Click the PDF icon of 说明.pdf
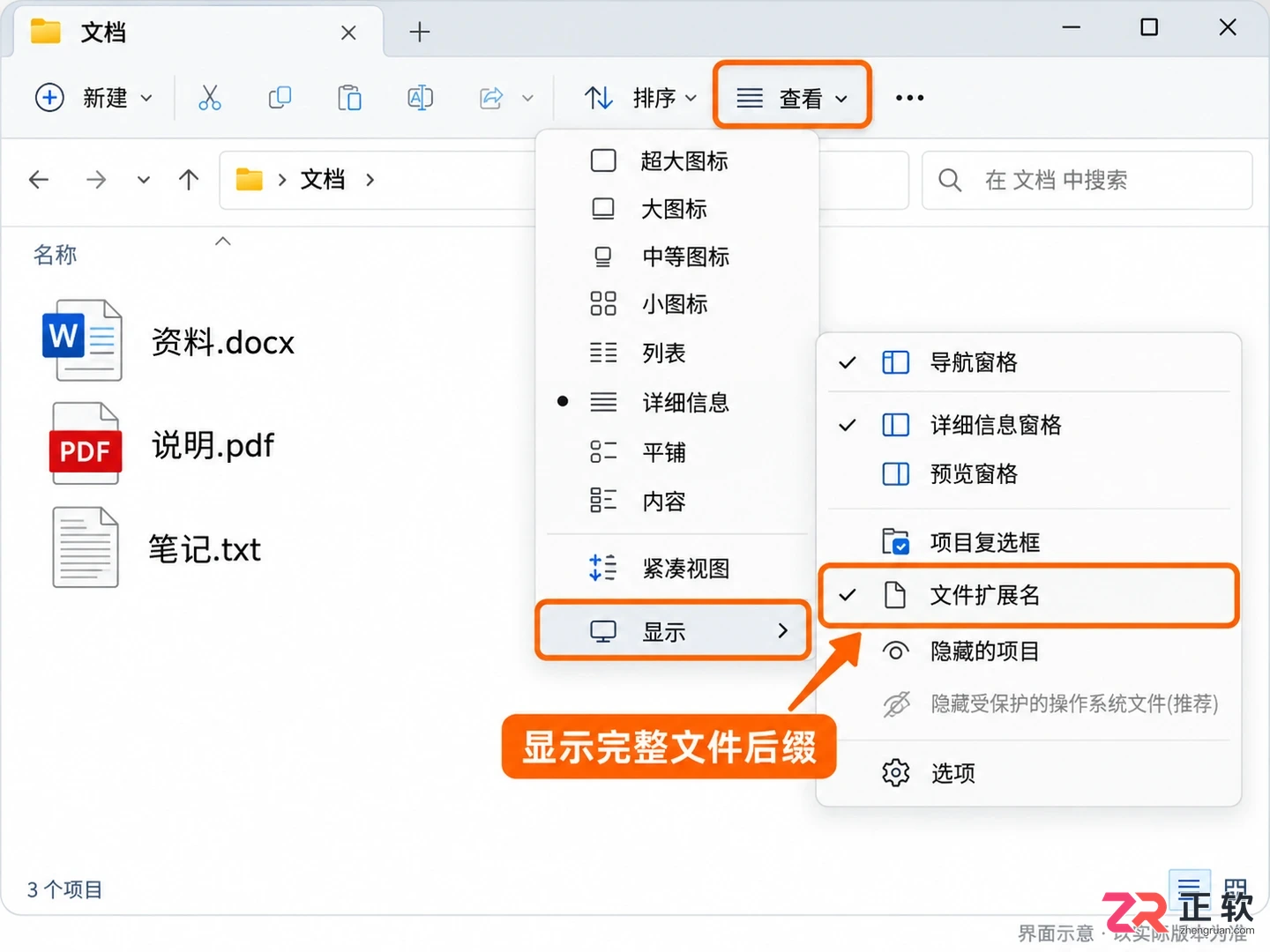This screenshot has height=952, width=1270. pos(85,443)
